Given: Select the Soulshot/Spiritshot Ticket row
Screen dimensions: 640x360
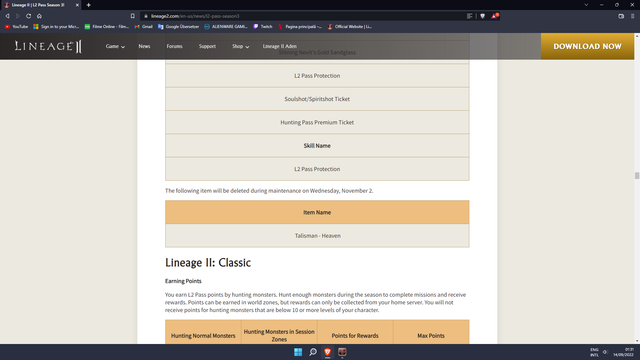Looking at the screenshot, I should point(317,99).
